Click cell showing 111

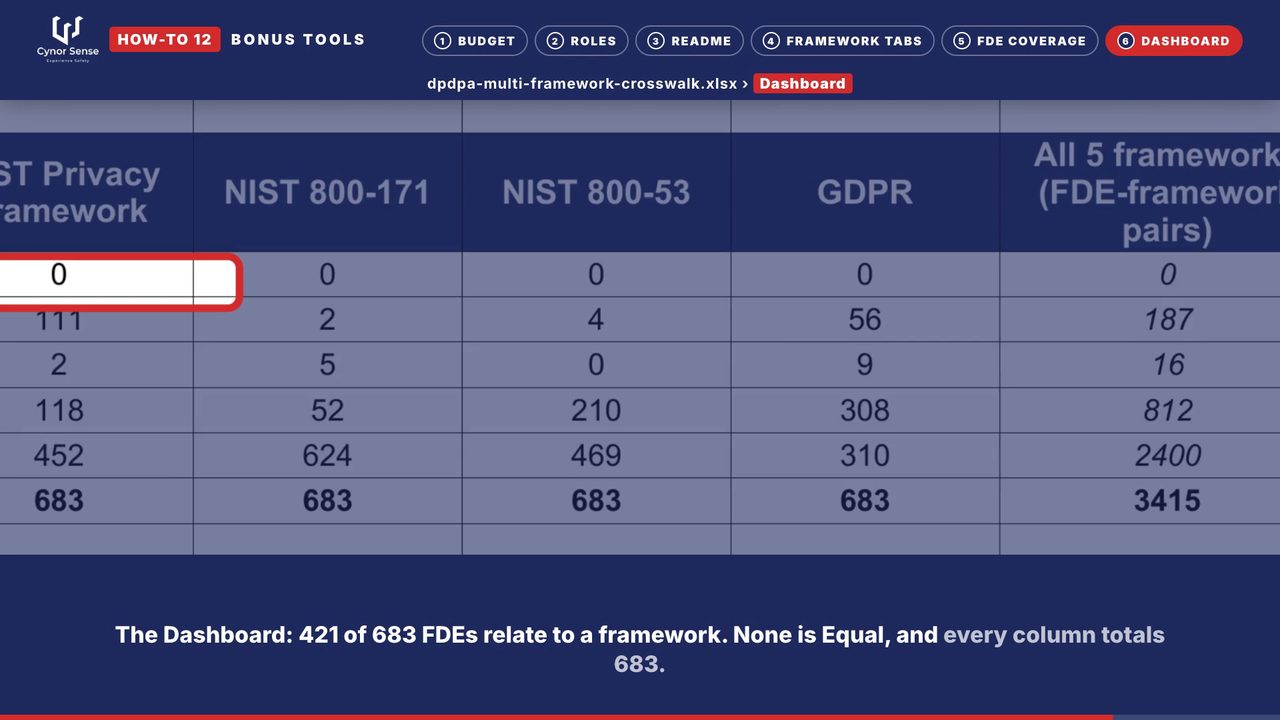click(x=96, y=320)
